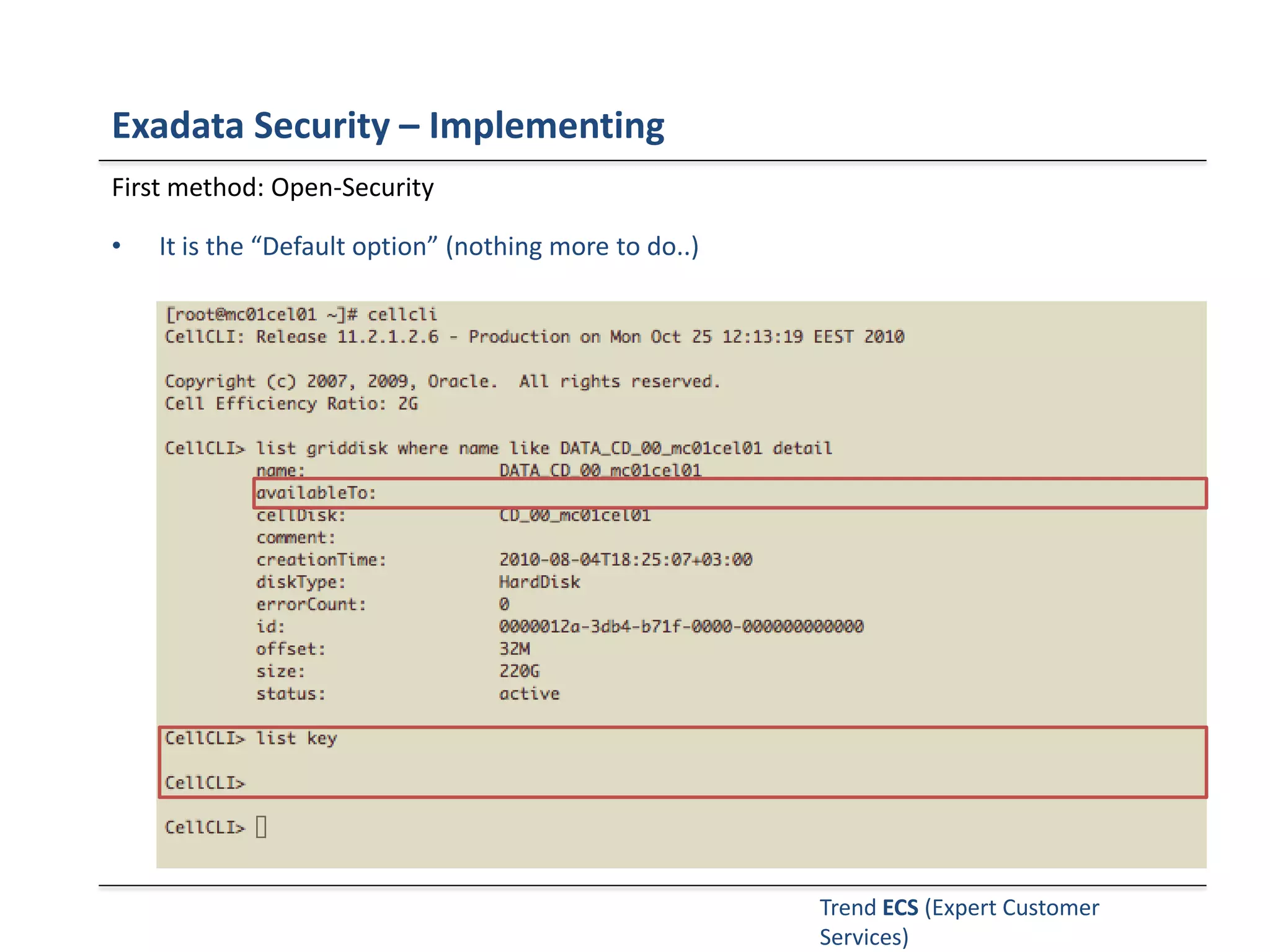Click the bullet point marker

click(117, 246)
